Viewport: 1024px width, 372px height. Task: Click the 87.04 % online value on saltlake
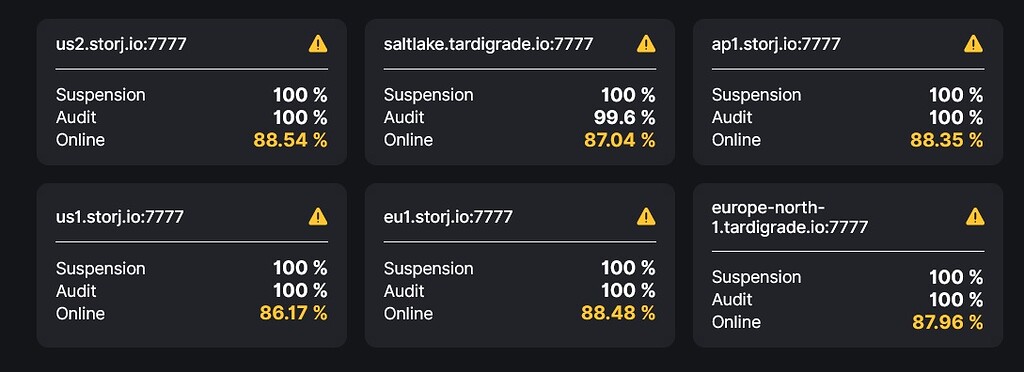point(619,140)
